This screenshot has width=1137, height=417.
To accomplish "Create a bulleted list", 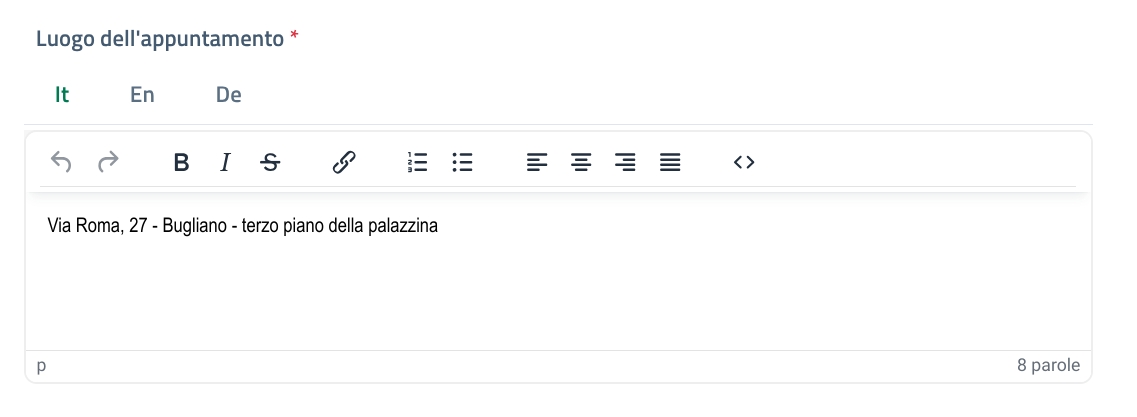I will (x=462, y=162).
